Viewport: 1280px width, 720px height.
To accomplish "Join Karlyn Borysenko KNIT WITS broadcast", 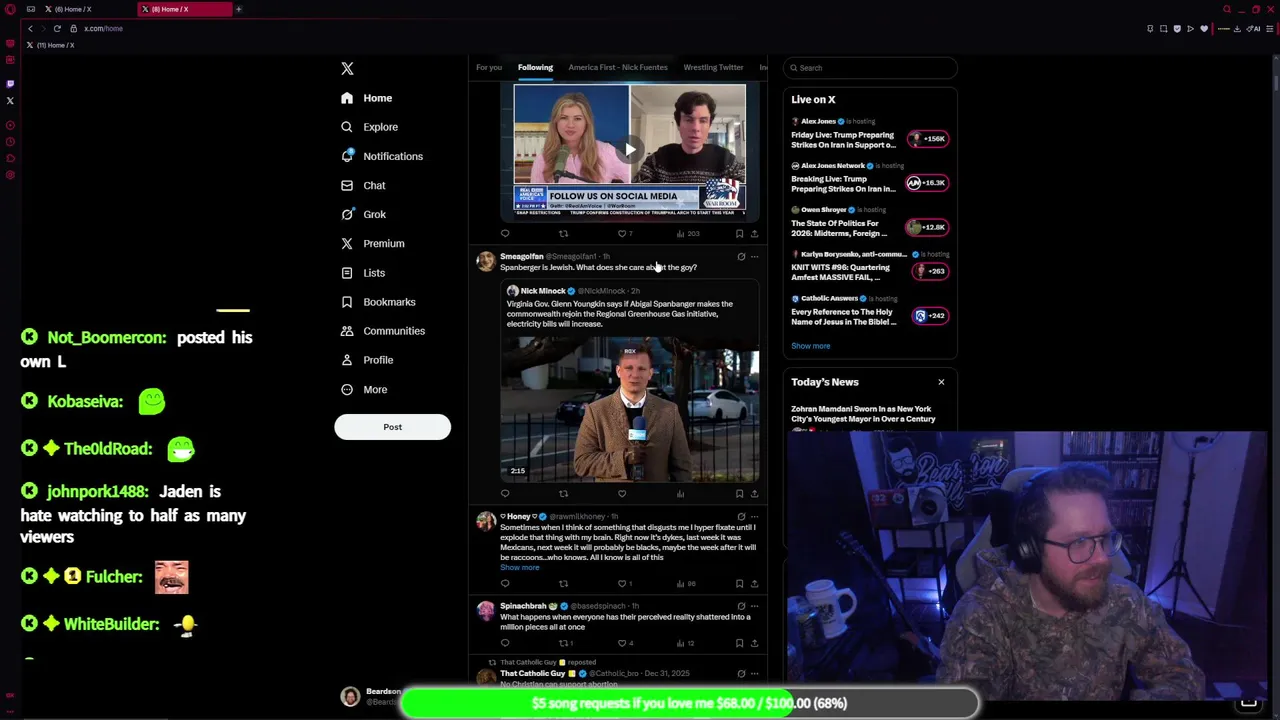I will (x=870, y=266).
